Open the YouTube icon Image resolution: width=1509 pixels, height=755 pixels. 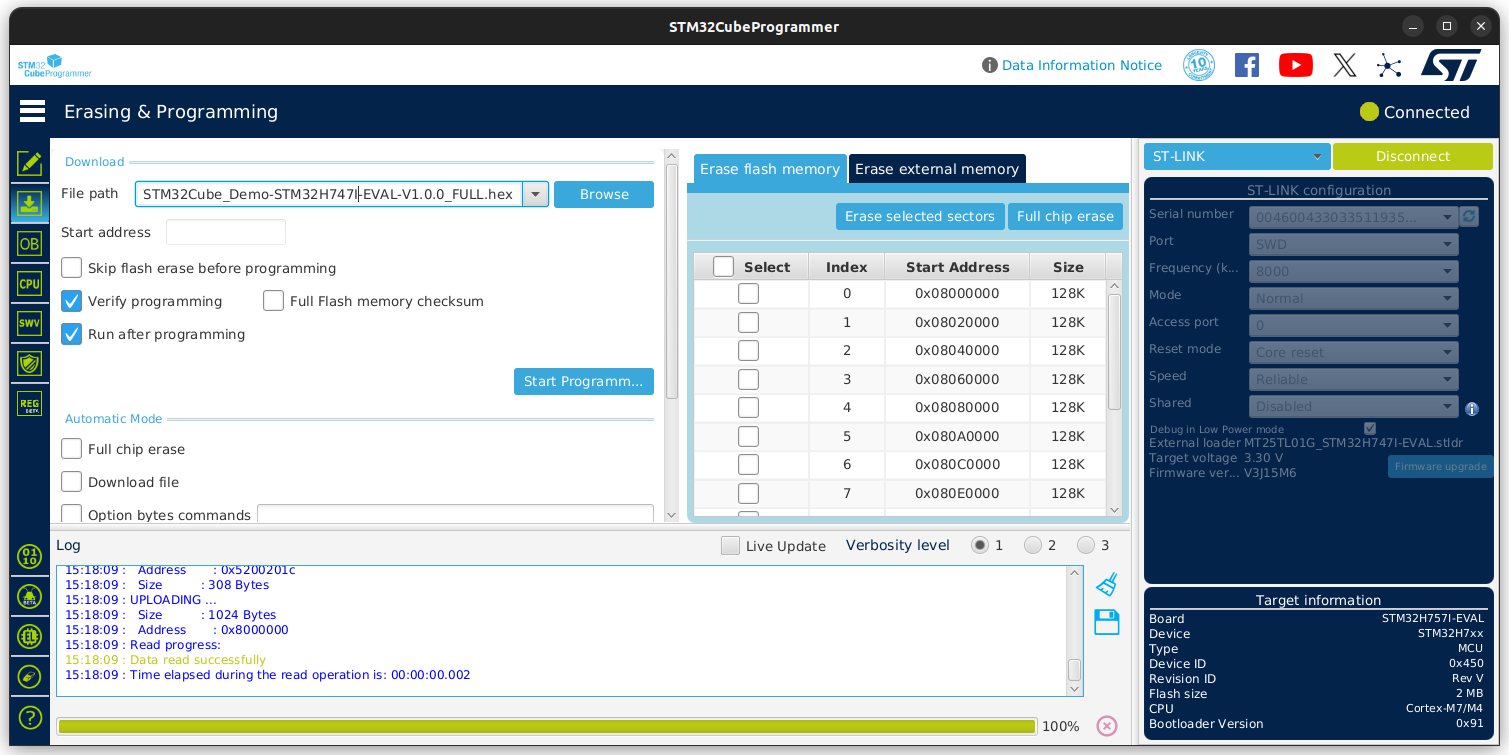coord(1296,65)
